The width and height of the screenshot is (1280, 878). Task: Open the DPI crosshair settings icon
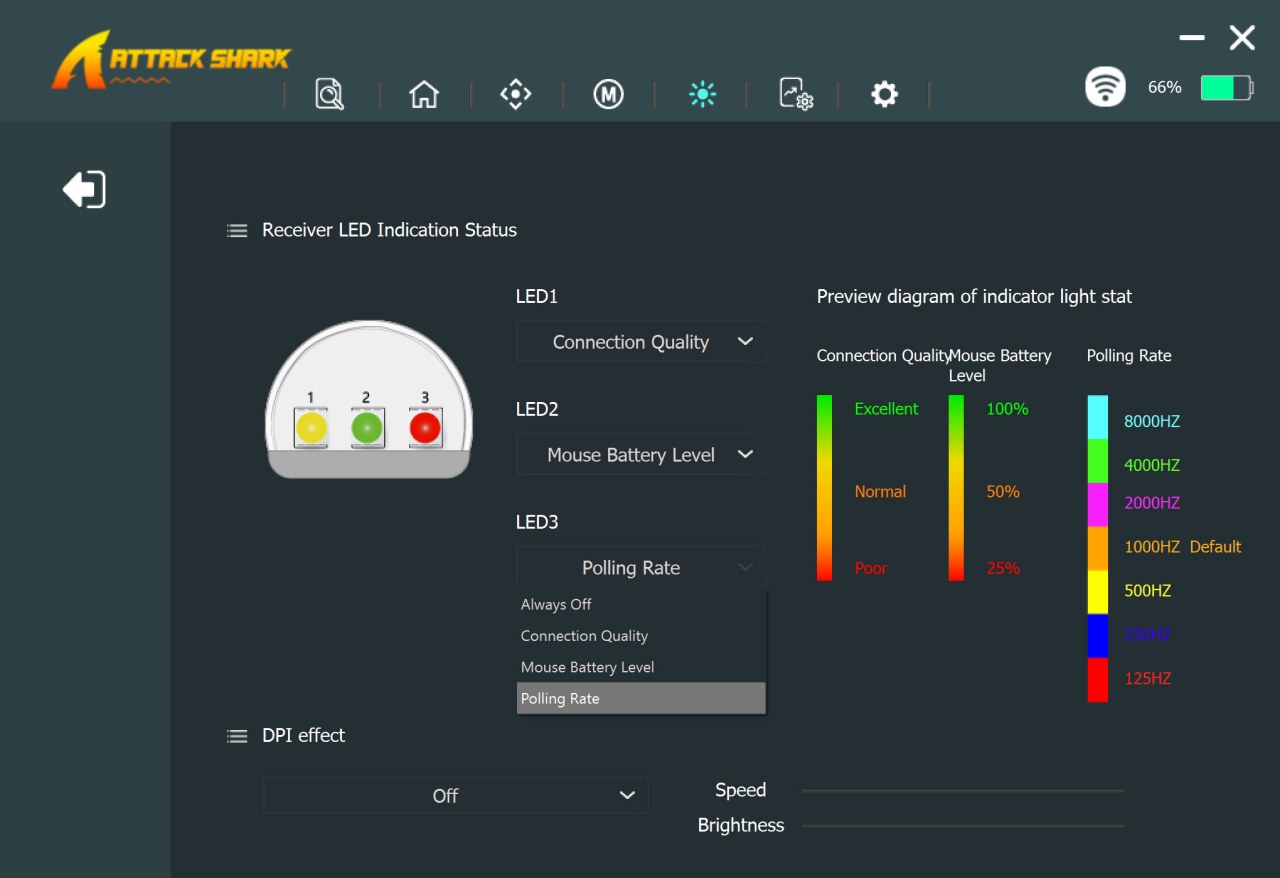pyautogui.click(x=515, y=94)
